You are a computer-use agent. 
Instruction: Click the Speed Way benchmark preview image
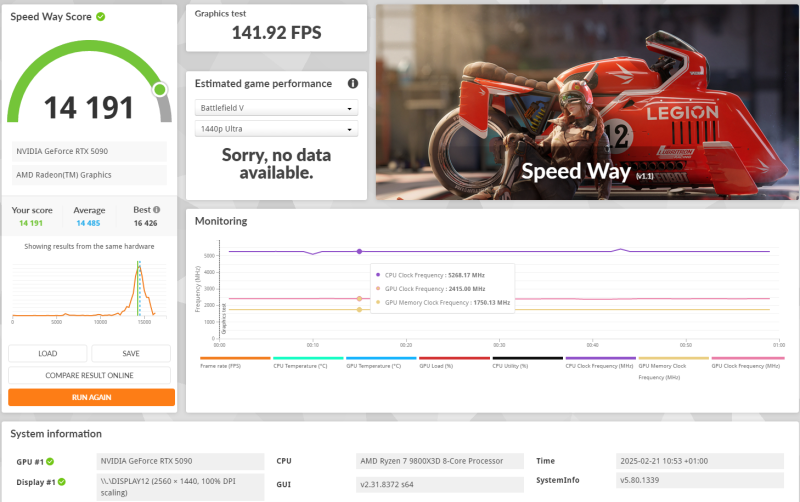tap(587, 102)
